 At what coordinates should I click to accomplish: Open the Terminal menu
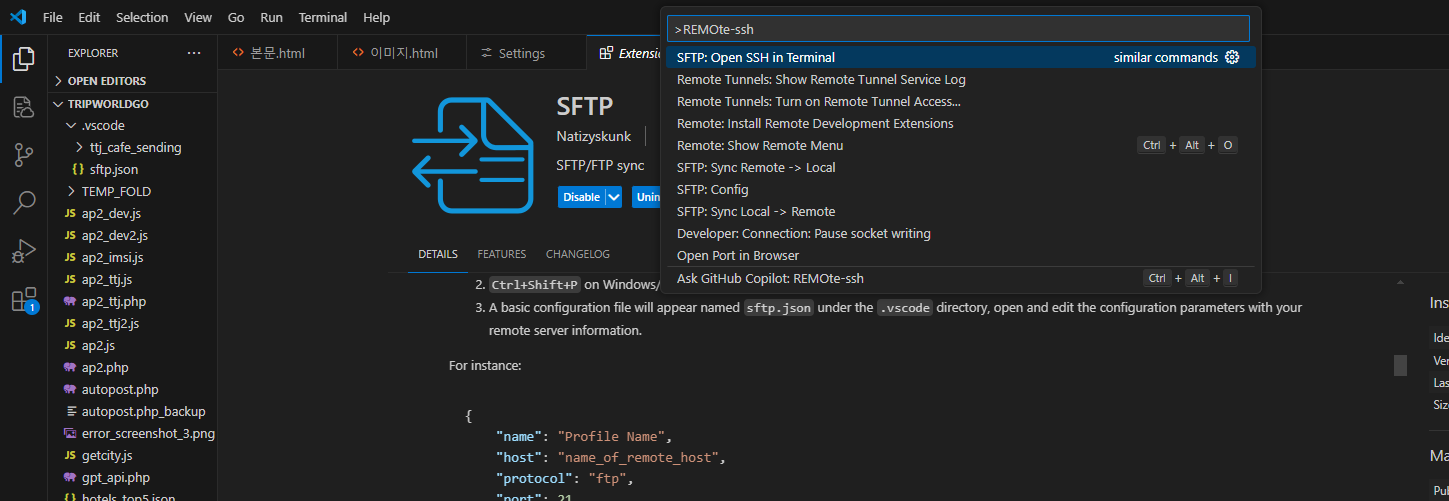[x=323, y=18]
